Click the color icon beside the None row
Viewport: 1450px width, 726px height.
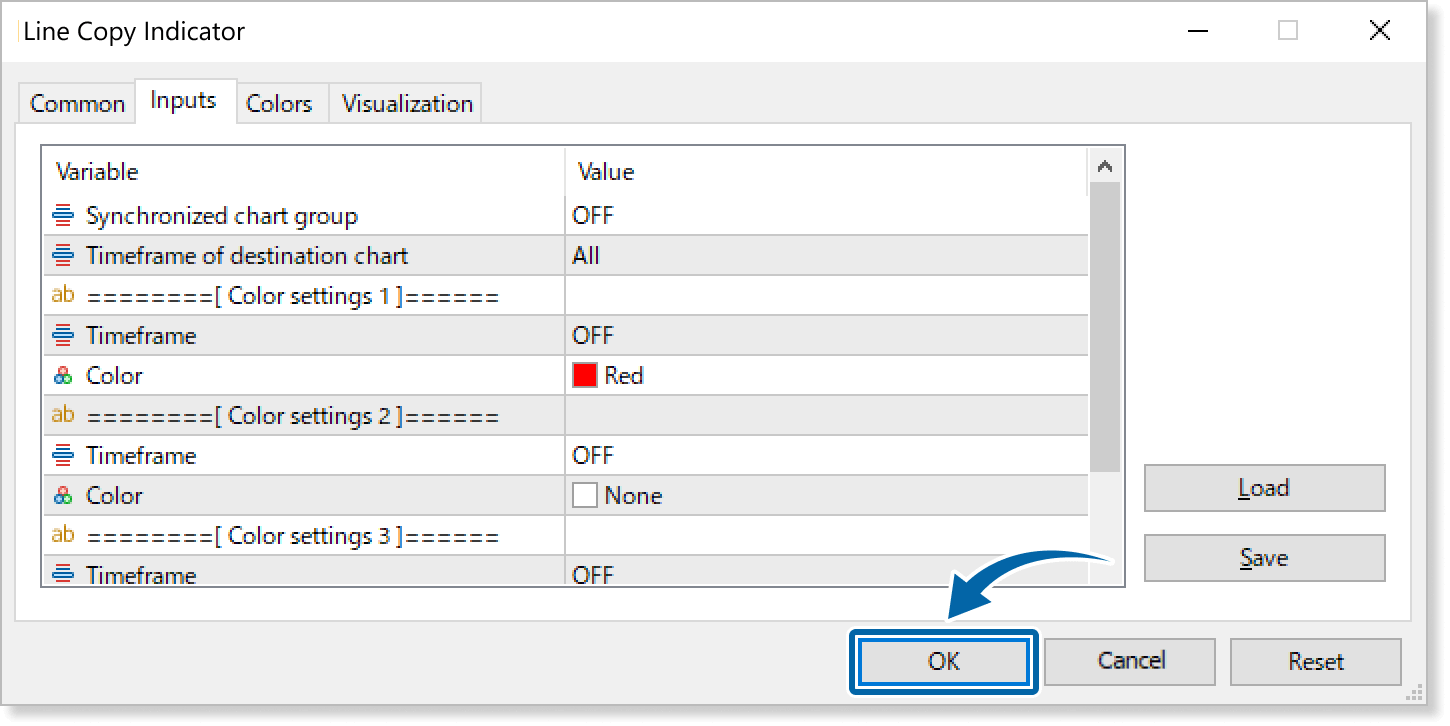63,496
